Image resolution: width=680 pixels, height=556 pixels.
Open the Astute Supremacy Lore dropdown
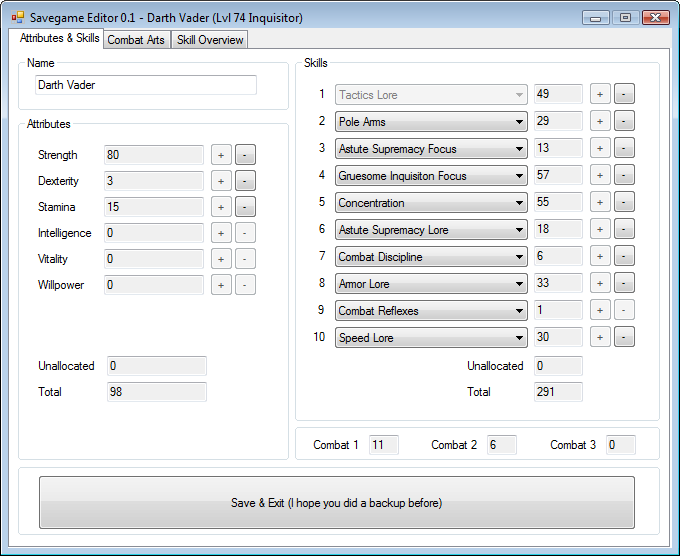coord(431,229)
